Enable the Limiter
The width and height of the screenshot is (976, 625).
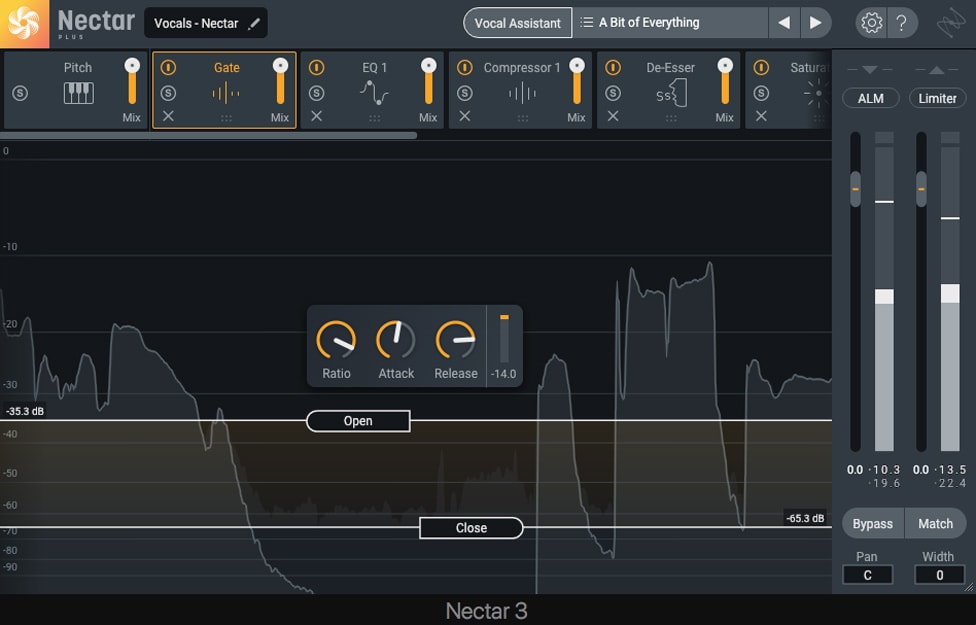tap(937, 98)
